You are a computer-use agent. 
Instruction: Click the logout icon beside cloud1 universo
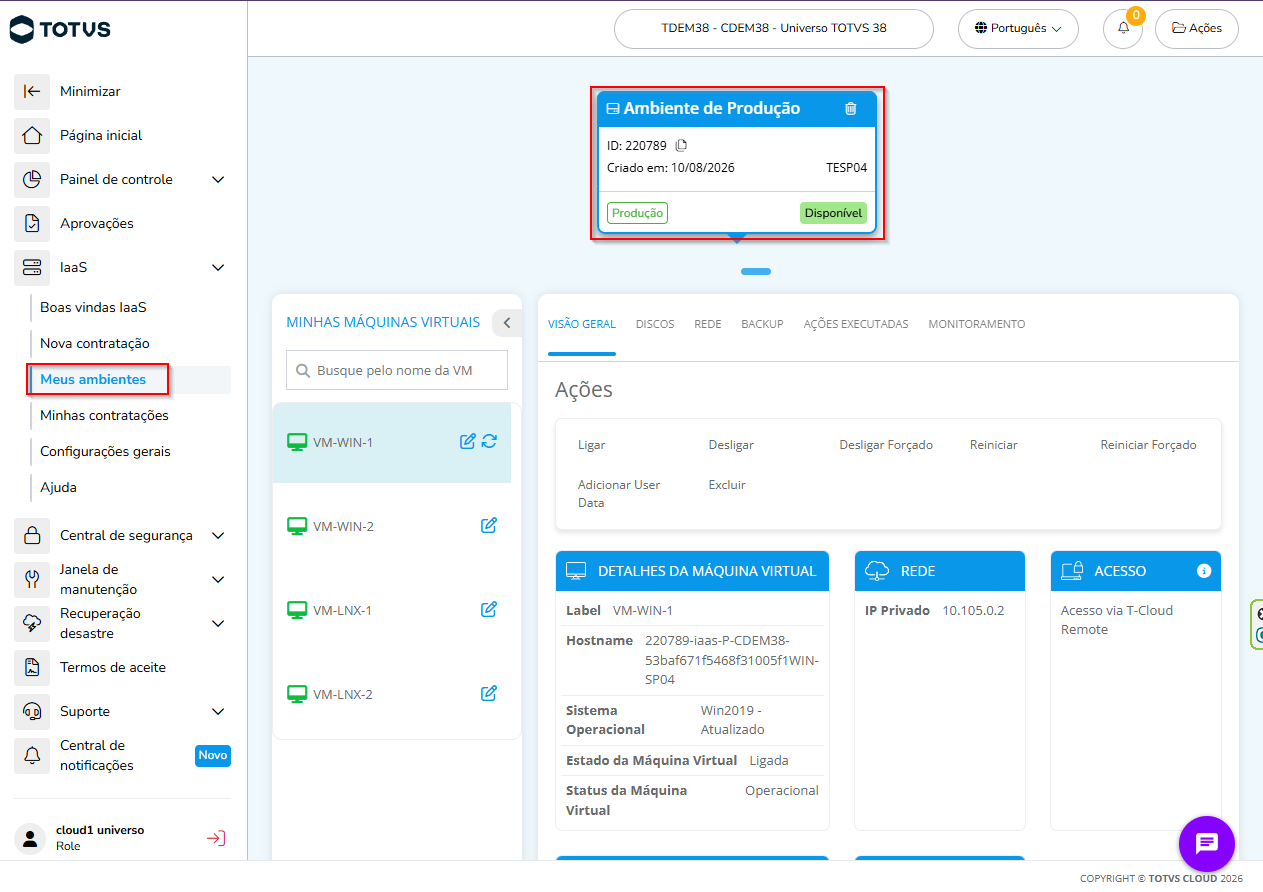216,838
